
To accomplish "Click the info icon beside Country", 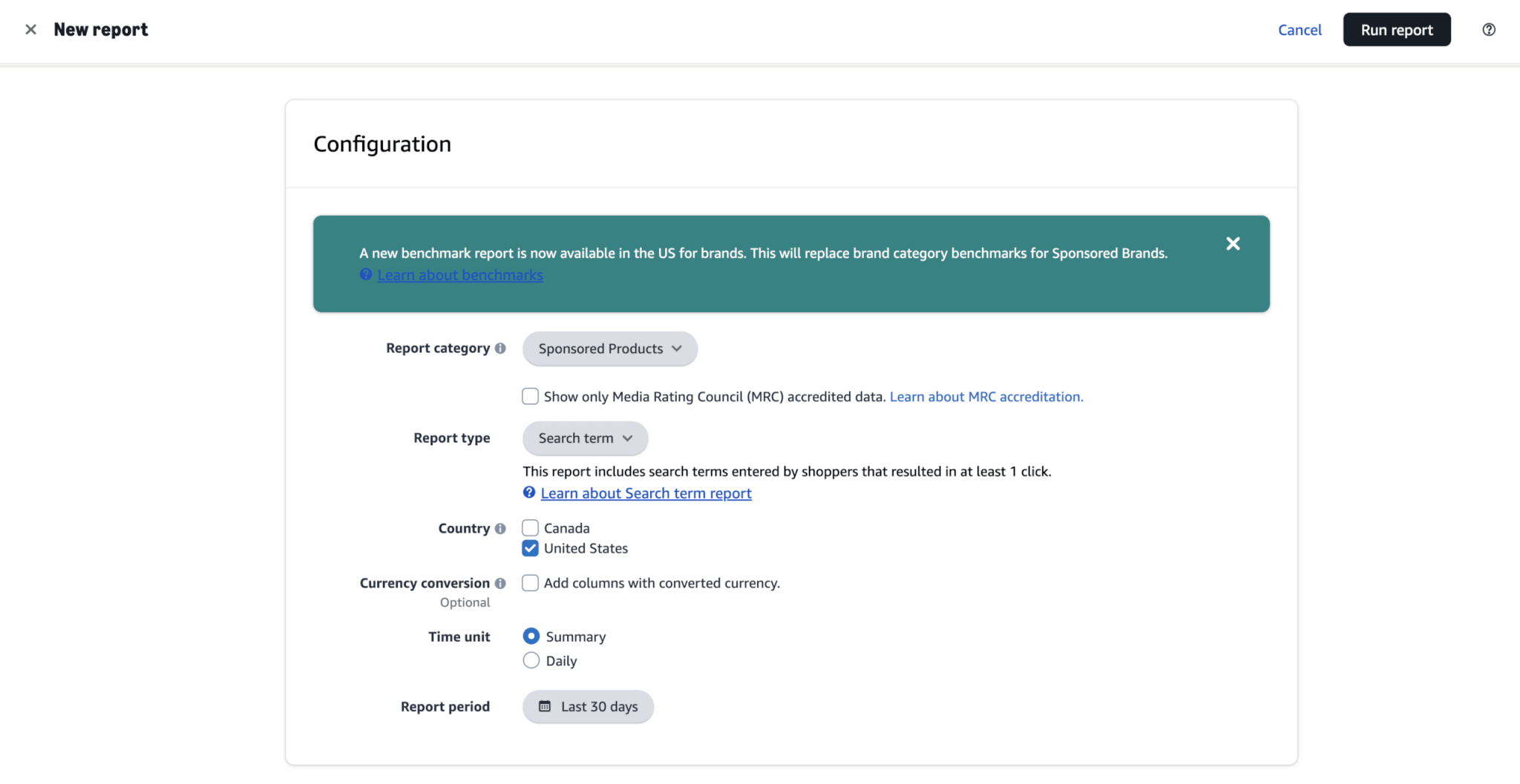I will [x=500, y=528].
